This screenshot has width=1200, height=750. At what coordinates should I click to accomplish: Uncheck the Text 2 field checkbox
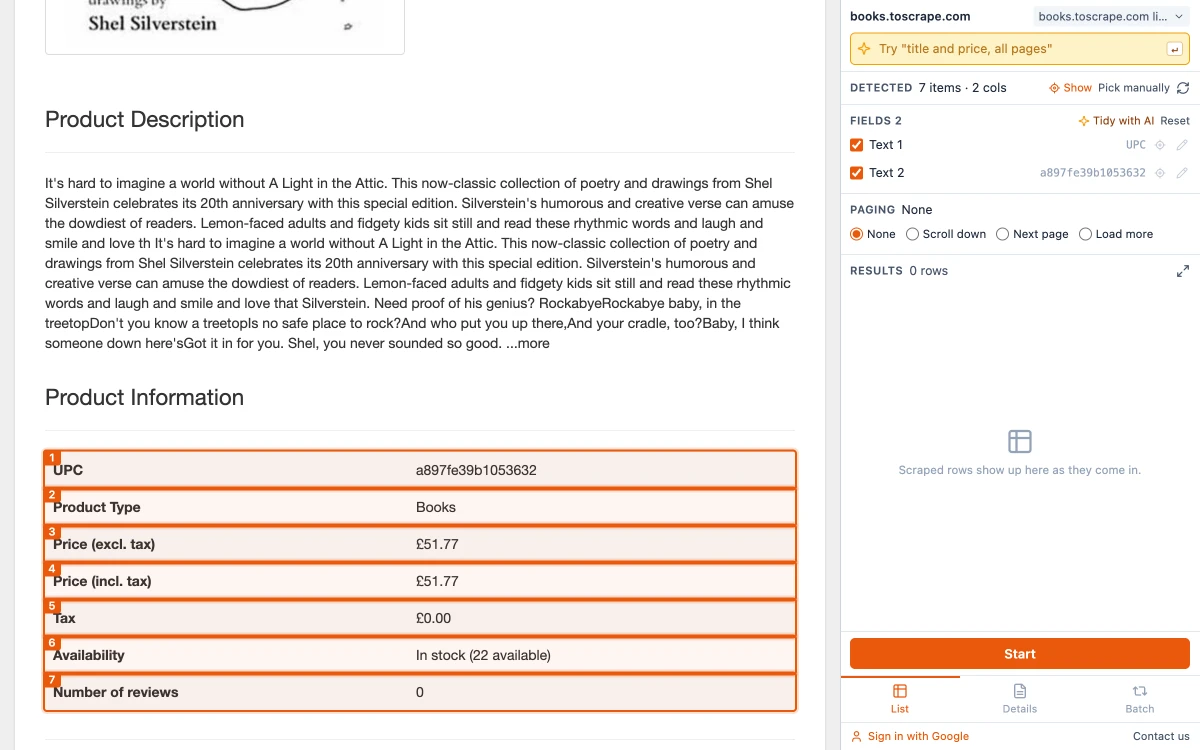[856, 173]
